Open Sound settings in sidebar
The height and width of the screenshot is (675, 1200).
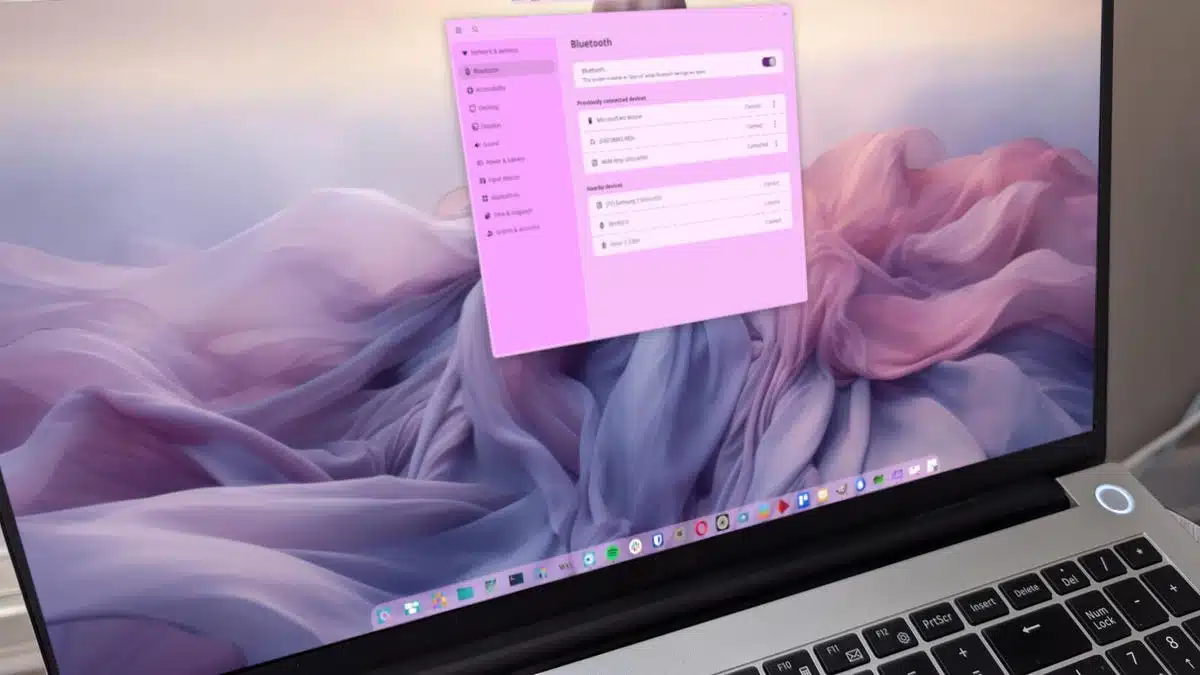487,144
